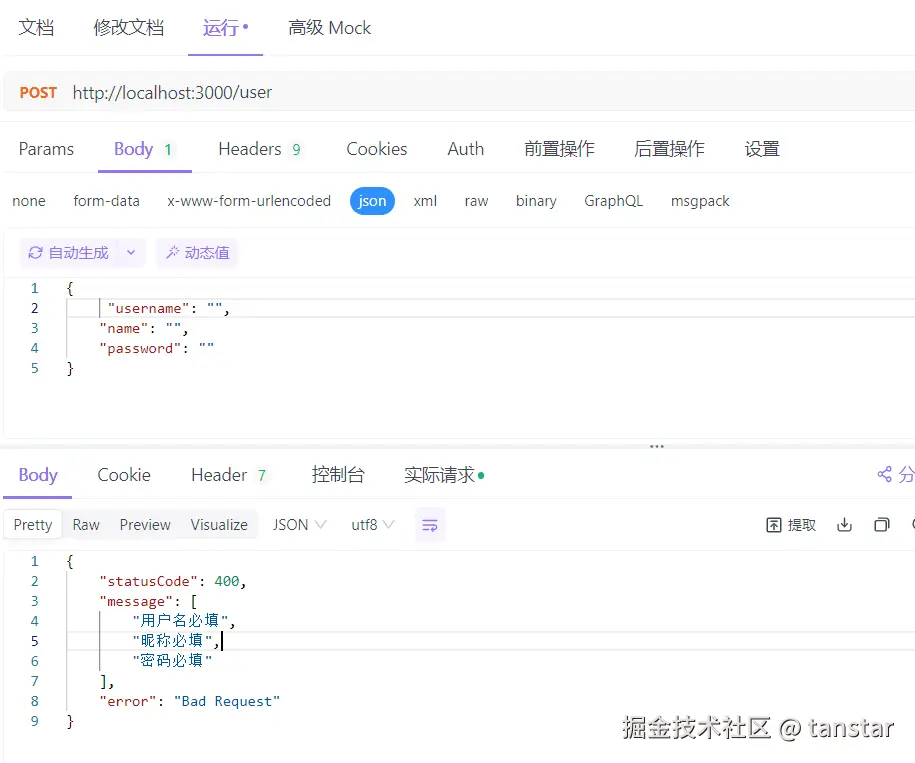This screenshot has height=763, width=915.
Task: Open the 高级 Mock tab
Action: pyautogui.click(x=330, y=27)
